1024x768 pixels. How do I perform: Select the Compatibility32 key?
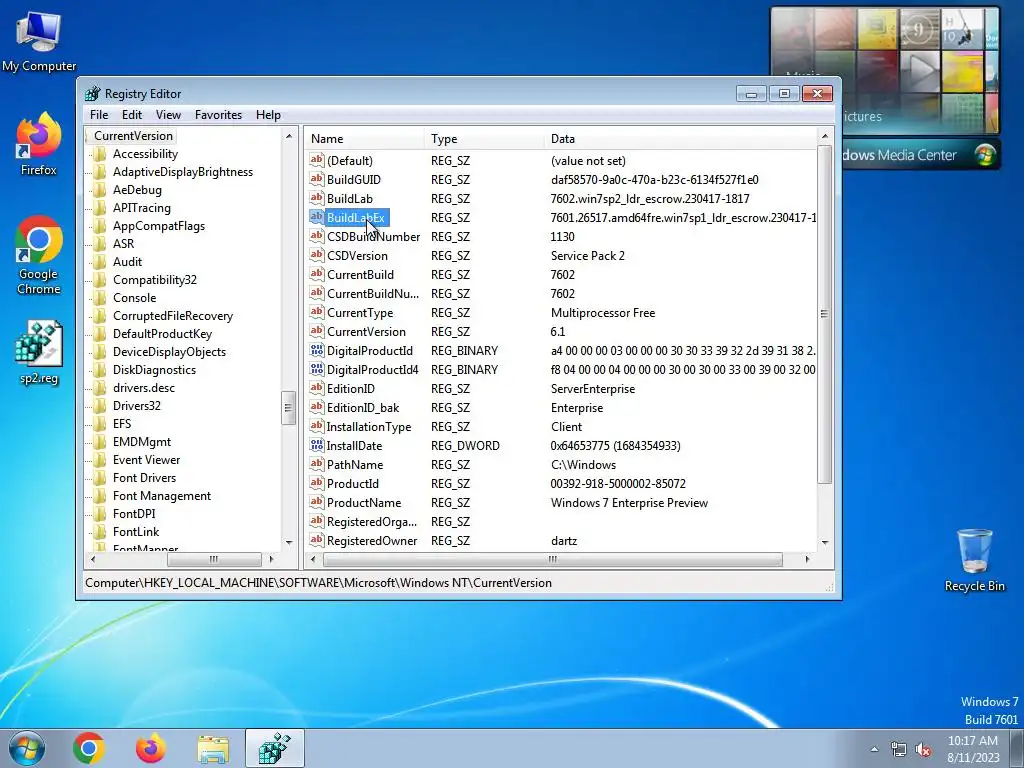155,280
